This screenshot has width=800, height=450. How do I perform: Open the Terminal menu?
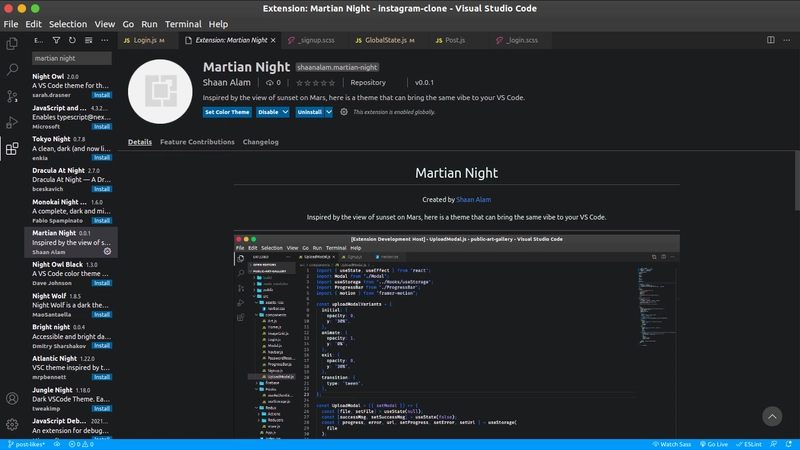[x=183, y=24]
